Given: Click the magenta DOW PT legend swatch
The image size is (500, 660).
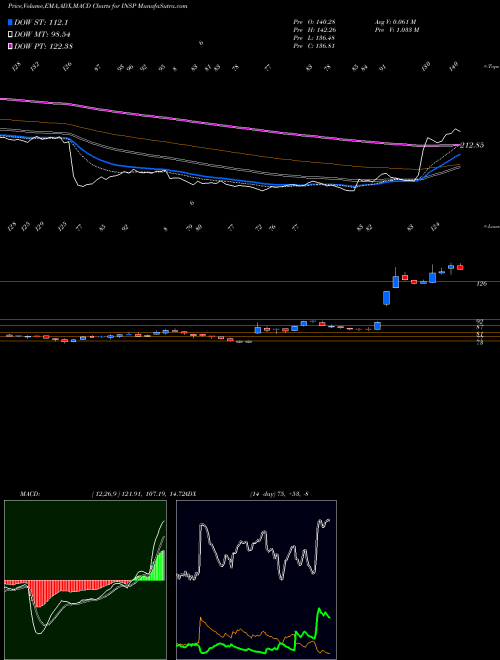Looking at the screenshot, I should coord(10,46).
